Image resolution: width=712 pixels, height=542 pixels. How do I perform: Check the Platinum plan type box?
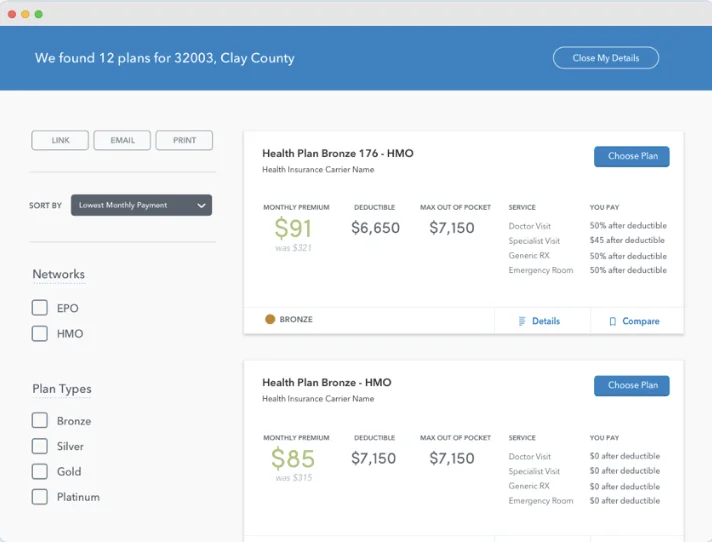pyautogui.click(x=40, y=497)
